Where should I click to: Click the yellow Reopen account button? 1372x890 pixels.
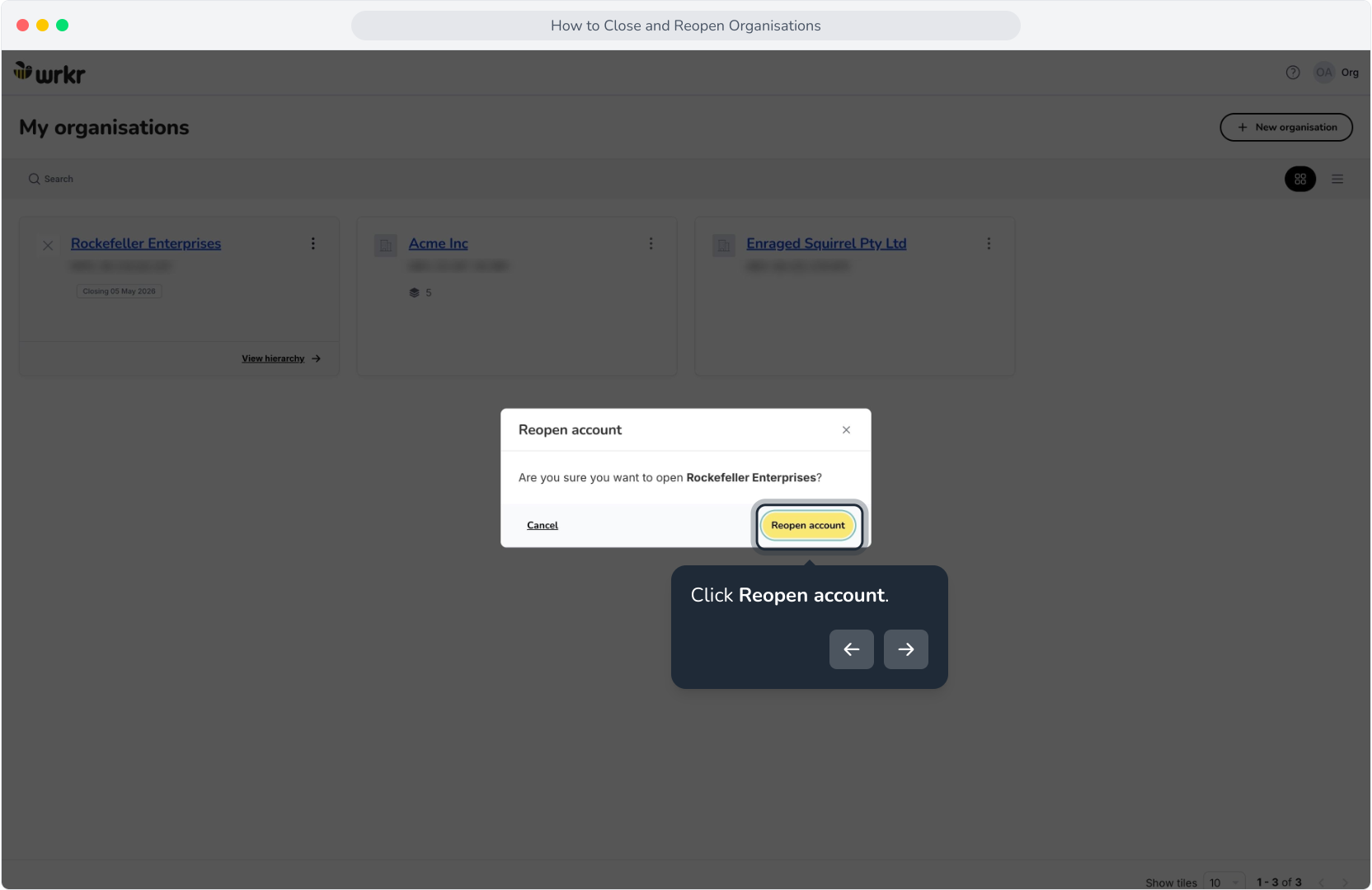coord(808,526)
